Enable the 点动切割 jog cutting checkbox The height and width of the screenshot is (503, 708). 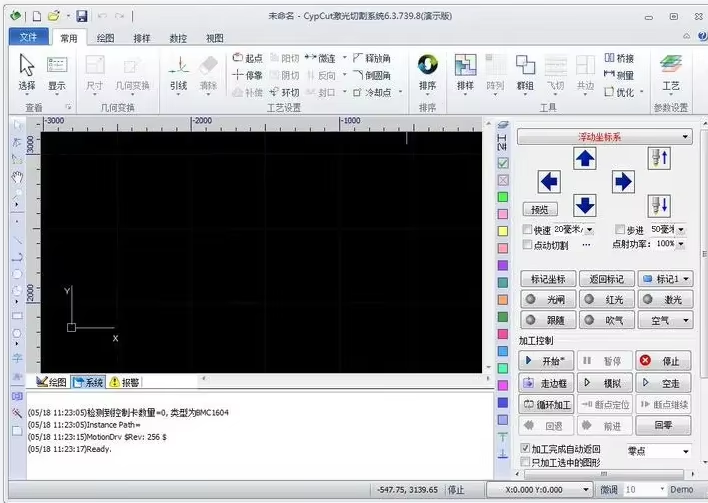[x=527, y=244]
